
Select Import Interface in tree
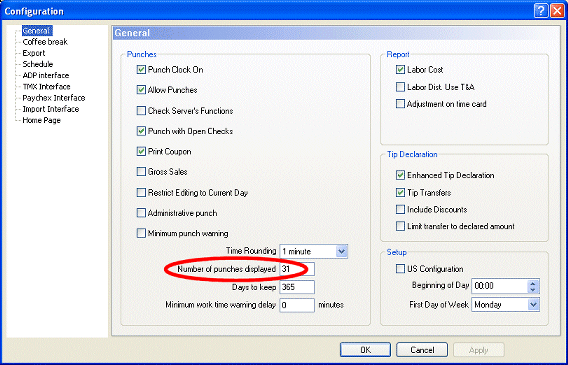pyautogui.click(x=51, y=109)
